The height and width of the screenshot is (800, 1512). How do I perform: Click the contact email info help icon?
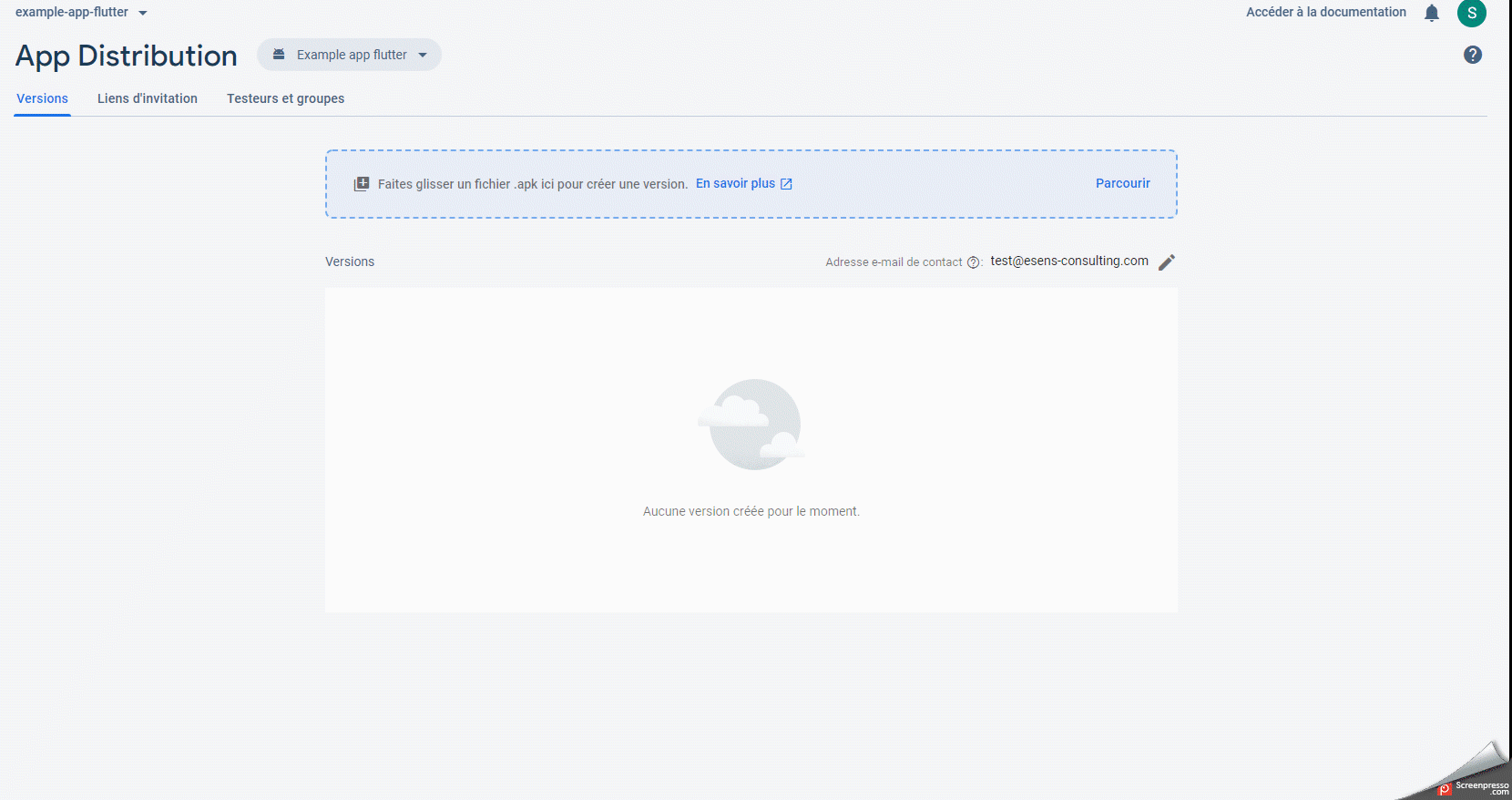click(973, 262)
